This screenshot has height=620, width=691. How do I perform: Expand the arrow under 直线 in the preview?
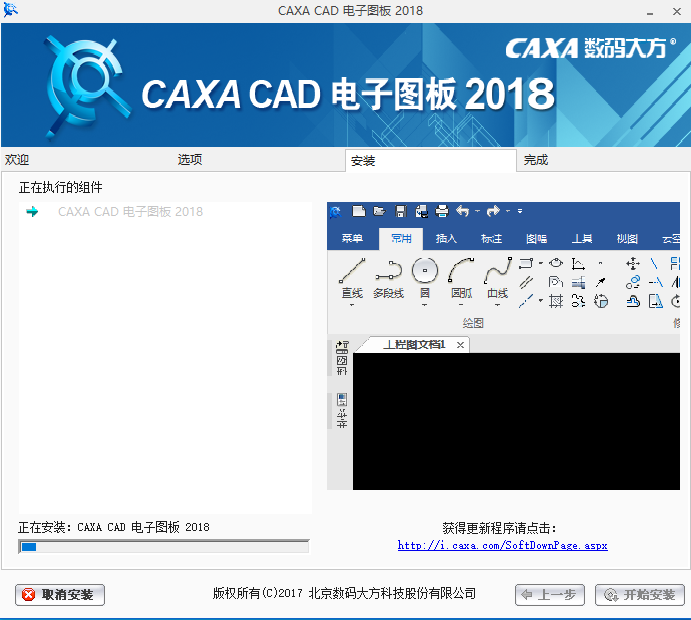pos(352,305)
